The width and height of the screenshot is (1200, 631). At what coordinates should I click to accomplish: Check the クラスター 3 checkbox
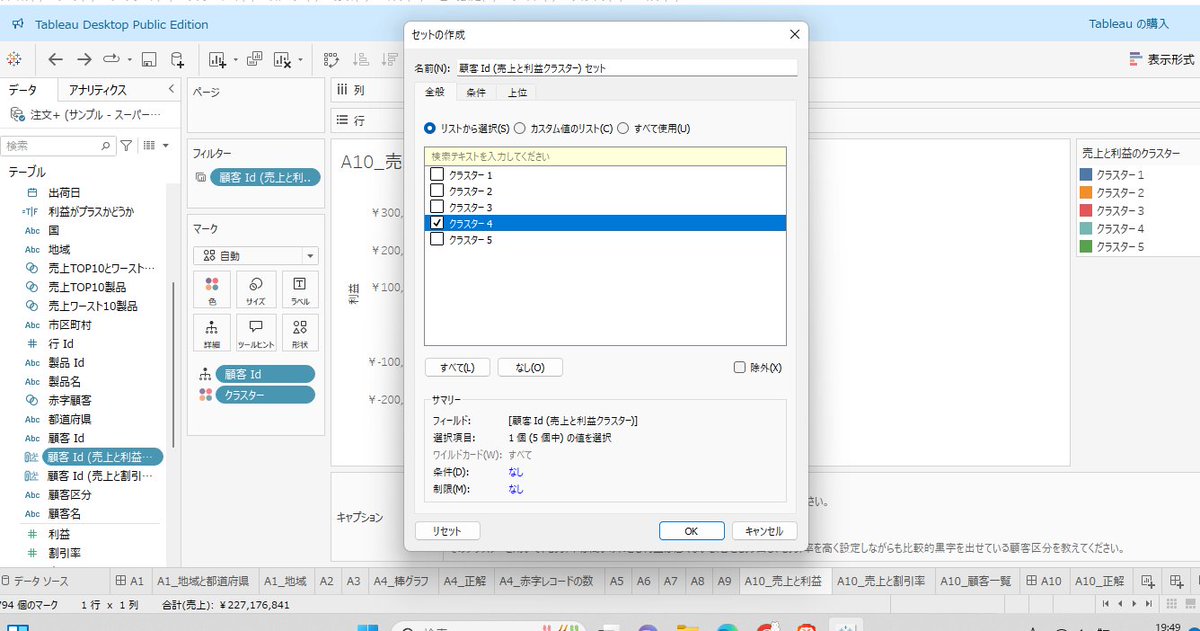click(436, 207)
